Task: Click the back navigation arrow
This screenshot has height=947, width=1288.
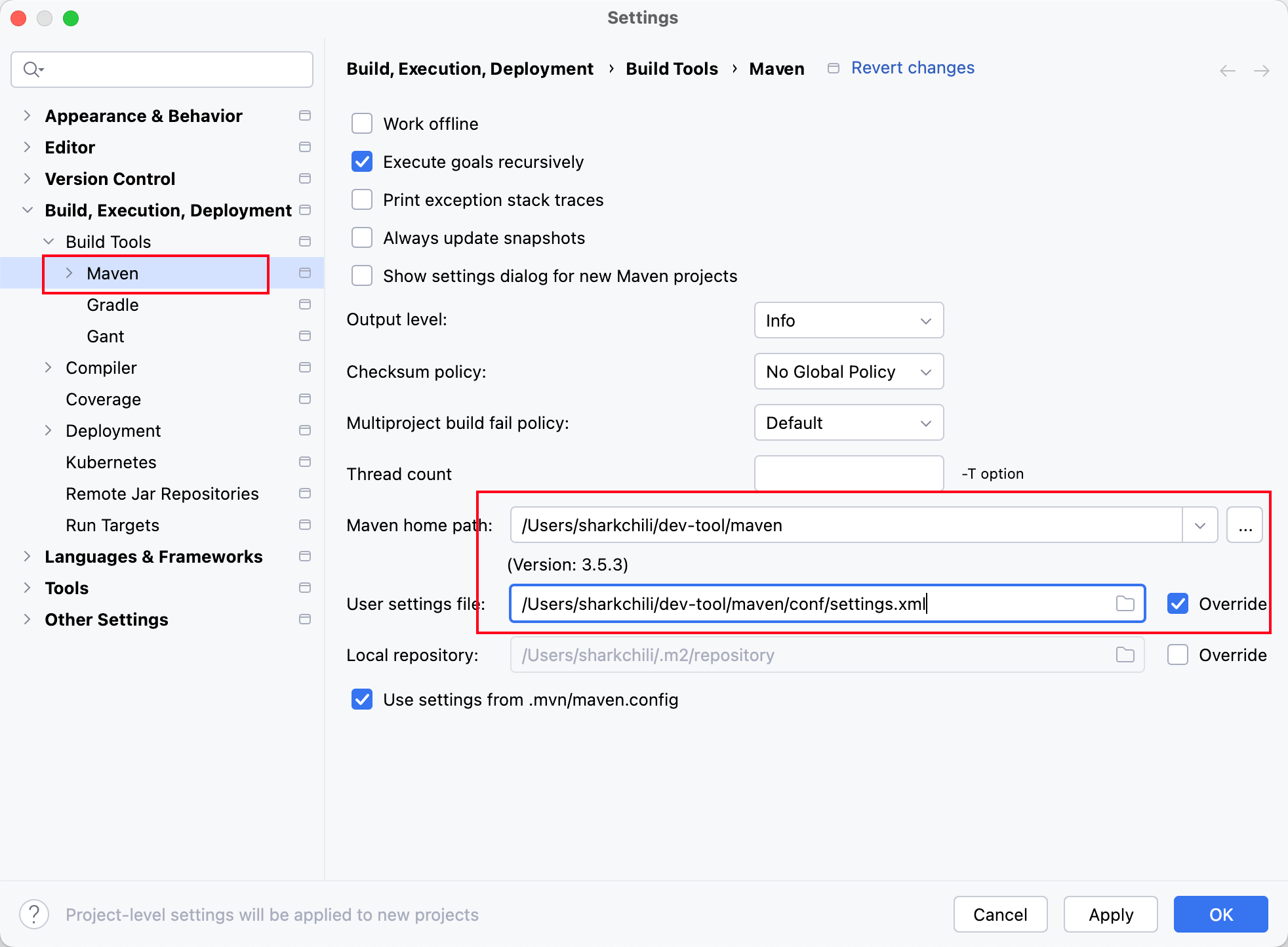Action: pyautogui.click(x=1227, y=71)
